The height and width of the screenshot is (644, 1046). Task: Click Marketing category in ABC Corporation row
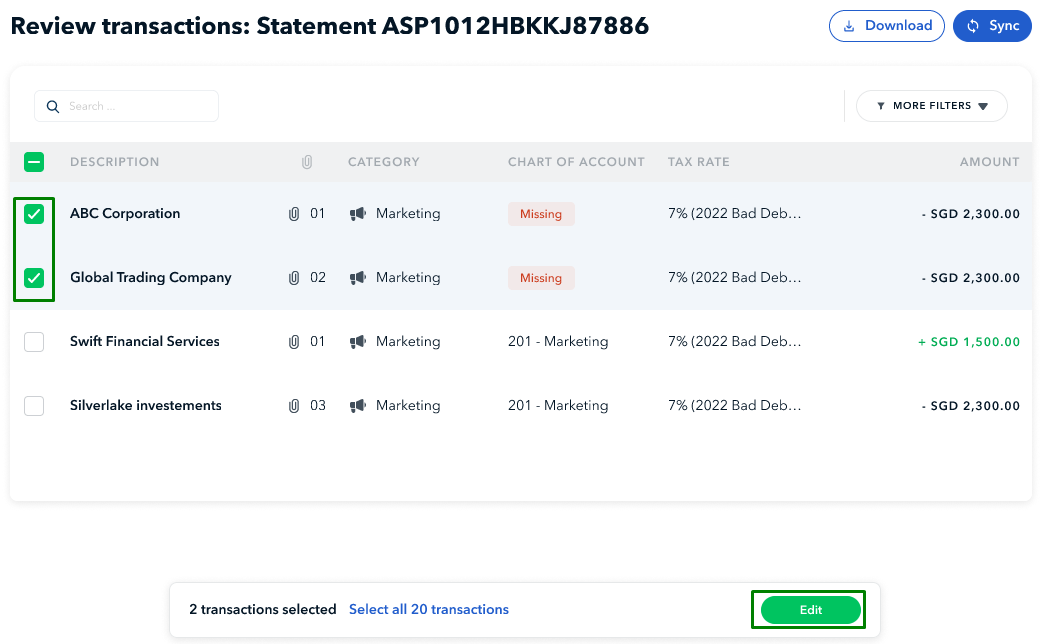[408, 214]
